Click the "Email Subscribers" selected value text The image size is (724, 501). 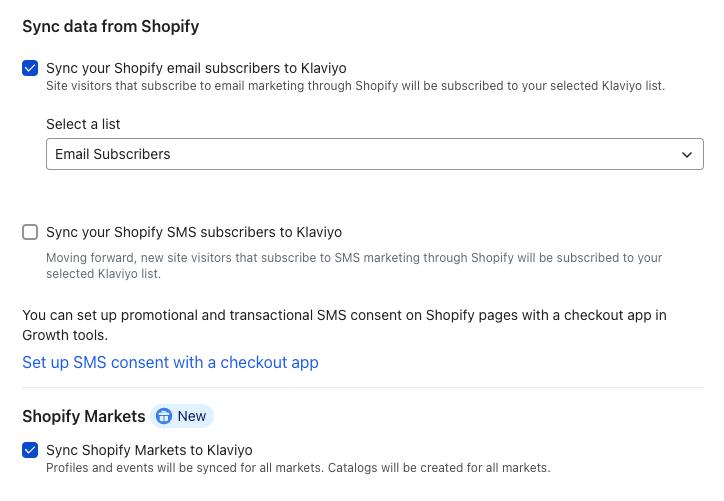113,154
